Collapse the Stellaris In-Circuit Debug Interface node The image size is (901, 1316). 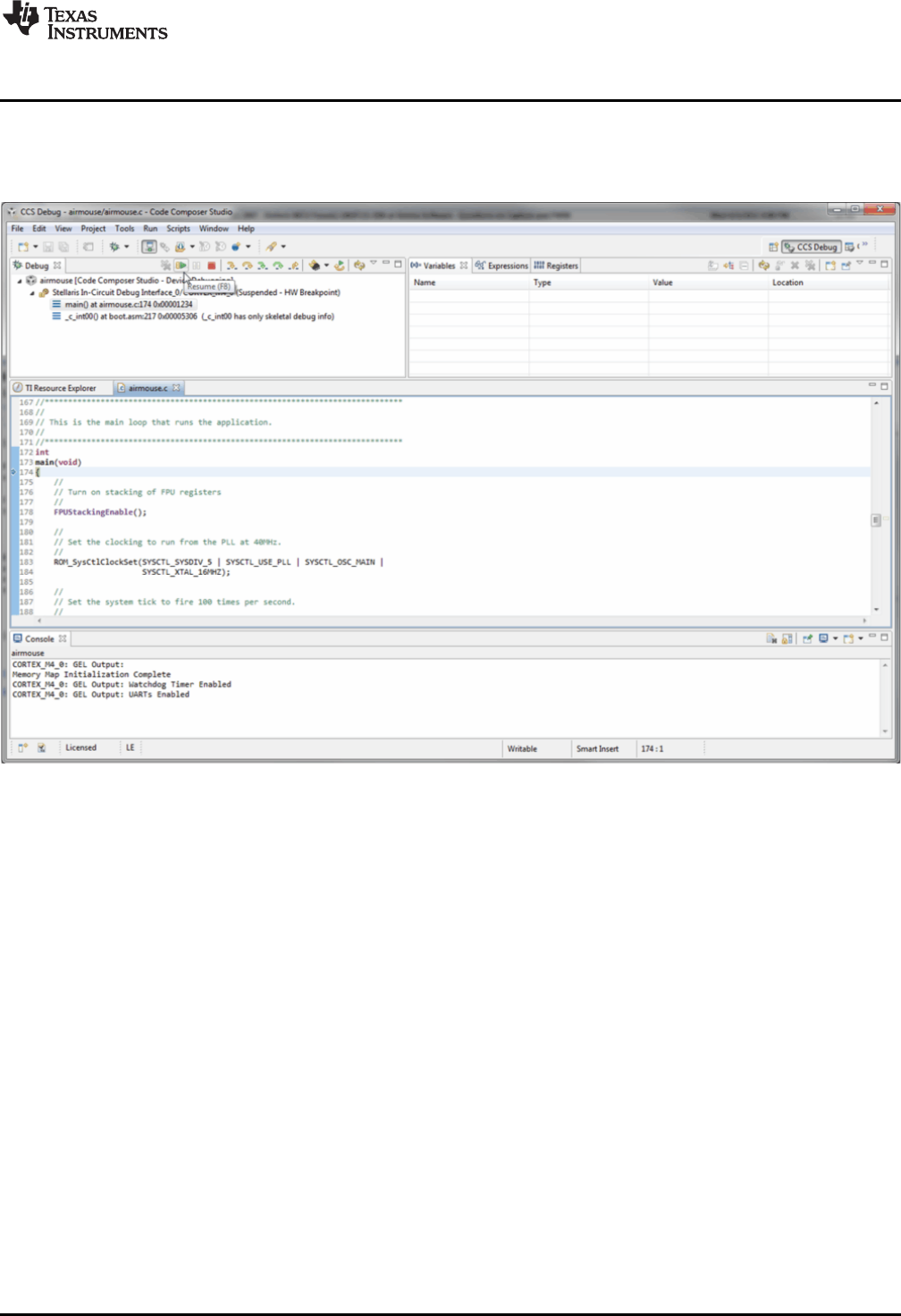pos(32,292)
